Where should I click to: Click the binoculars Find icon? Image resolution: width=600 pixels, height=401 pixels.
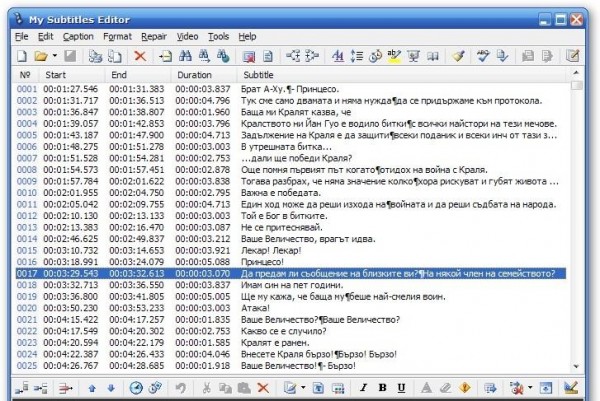pyautogui.click(x=185, y=56)
